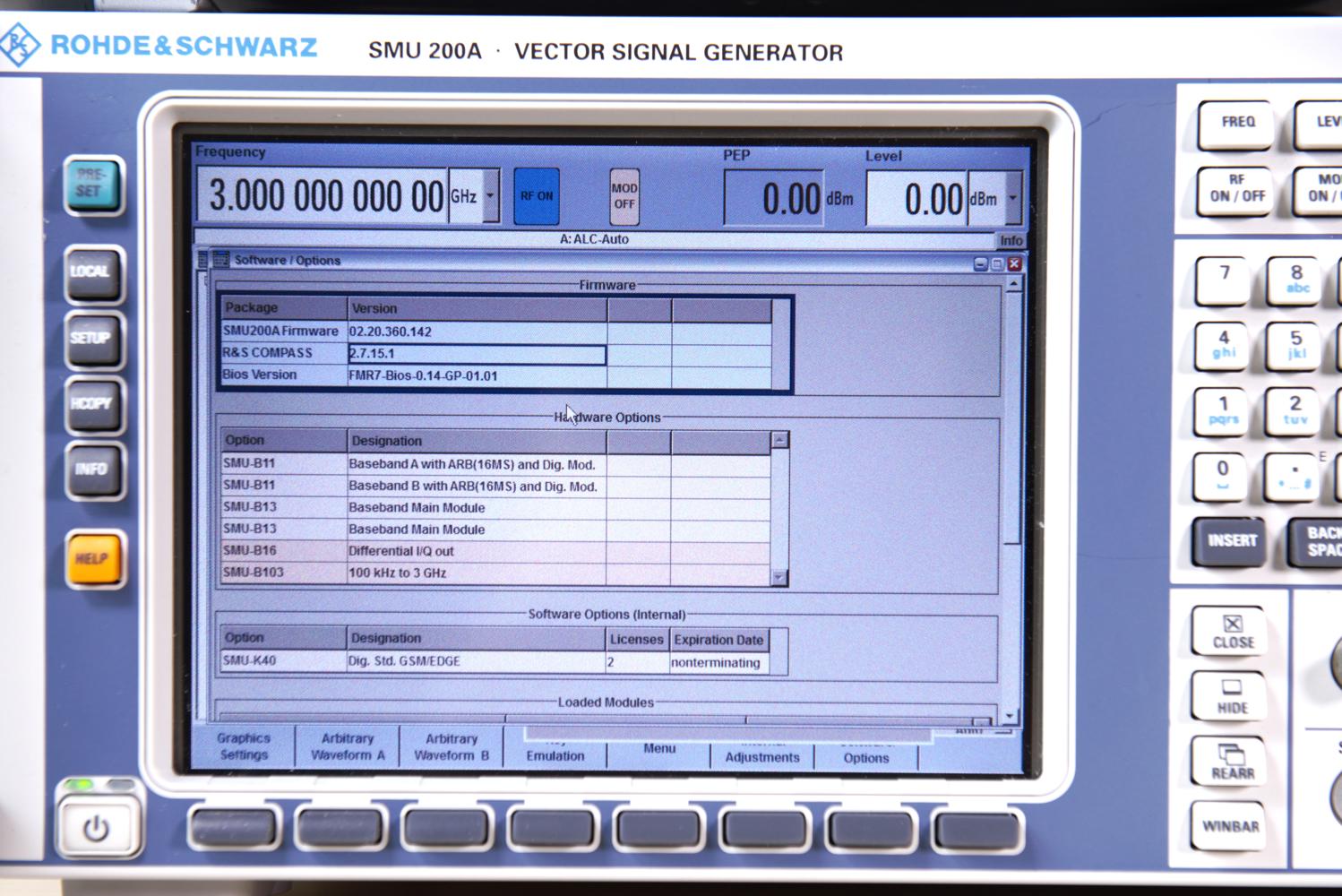Click the dialog vertical scrollbar thumb

click(1013, 418)
